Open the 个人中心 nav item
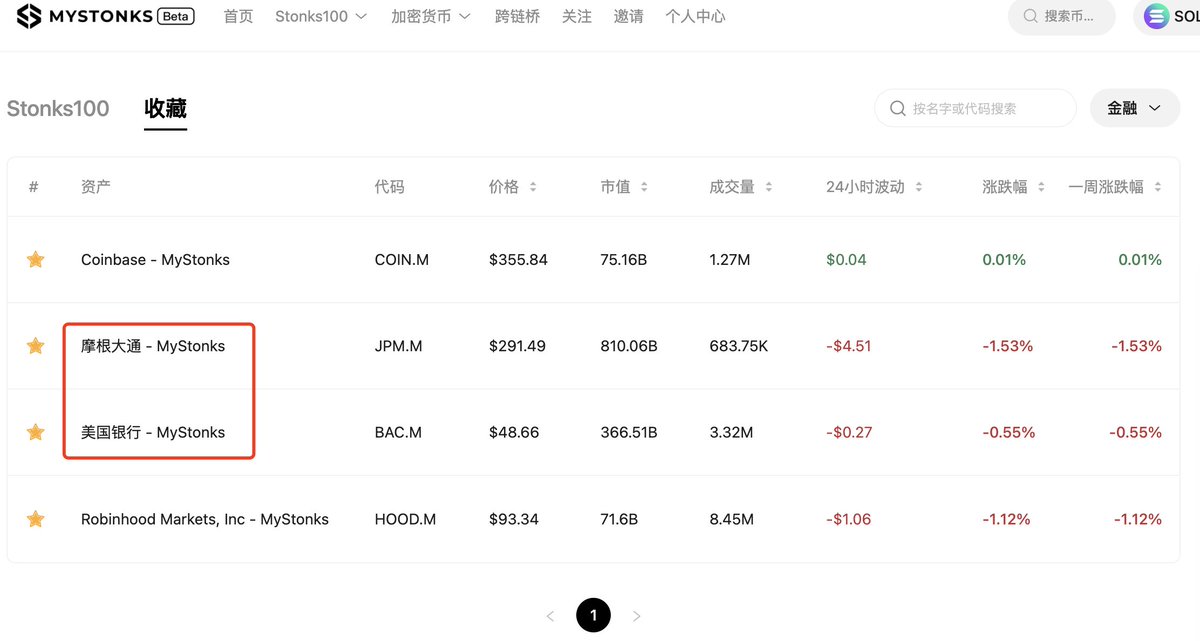This screenshot has height=641, width=1200. coord(695,17)
